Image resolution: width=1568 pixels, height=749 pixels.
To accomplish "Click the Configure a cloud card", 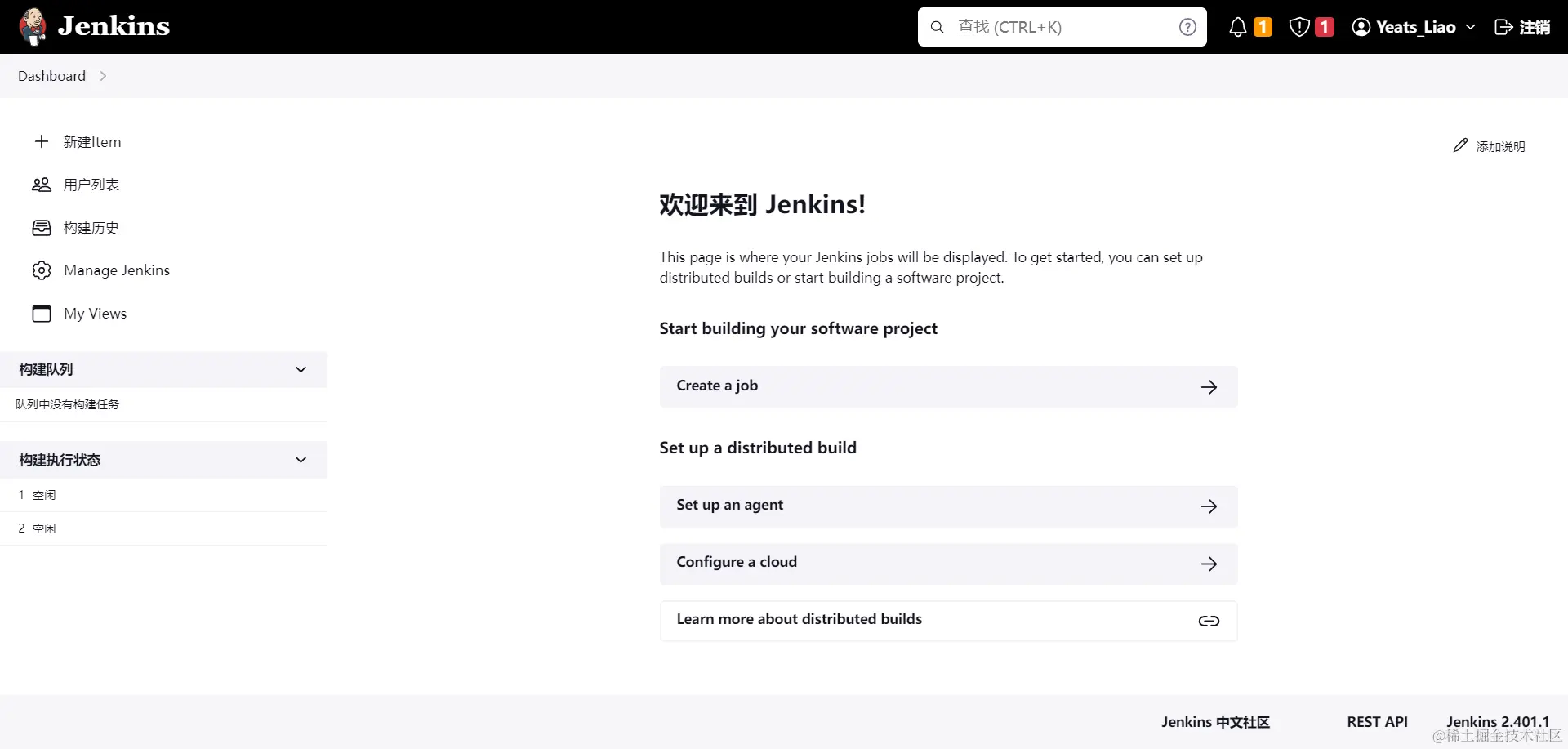I will click(948, 564).
